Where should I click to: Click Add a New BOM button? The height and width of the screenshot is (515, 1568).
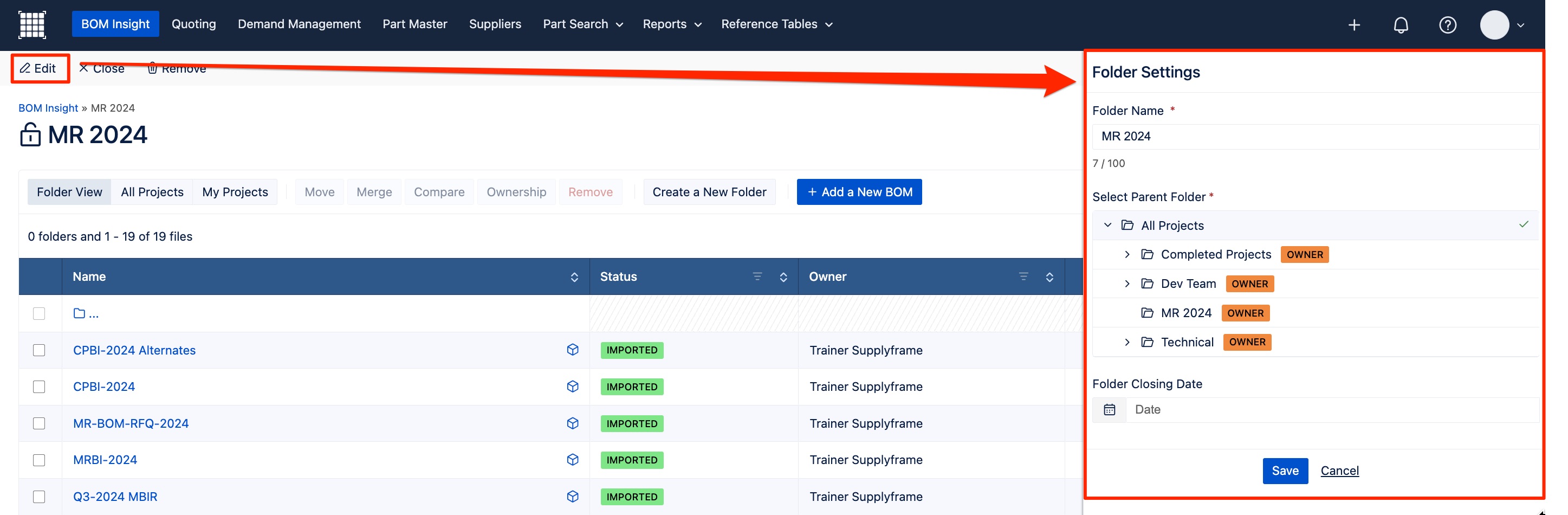859,192
